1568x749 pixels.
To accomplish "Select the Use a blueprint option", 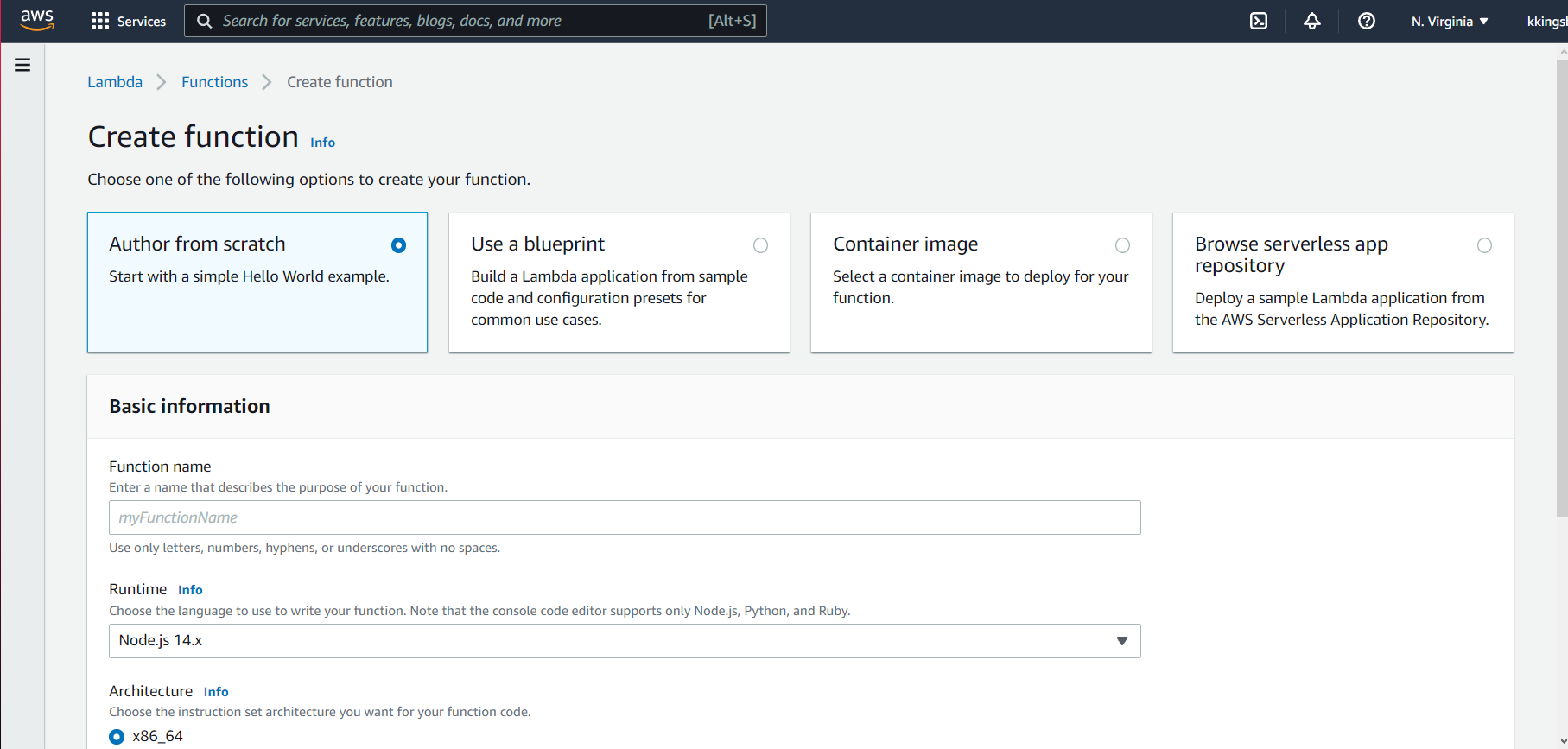I will [760, 245].
